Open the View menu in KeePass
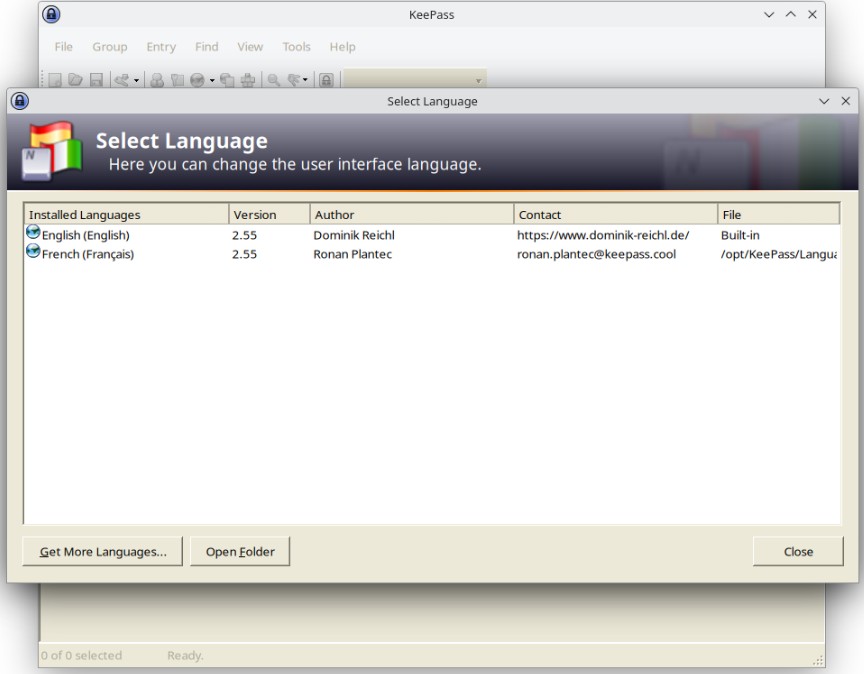864x674 pixels. (x=250, y=47)
